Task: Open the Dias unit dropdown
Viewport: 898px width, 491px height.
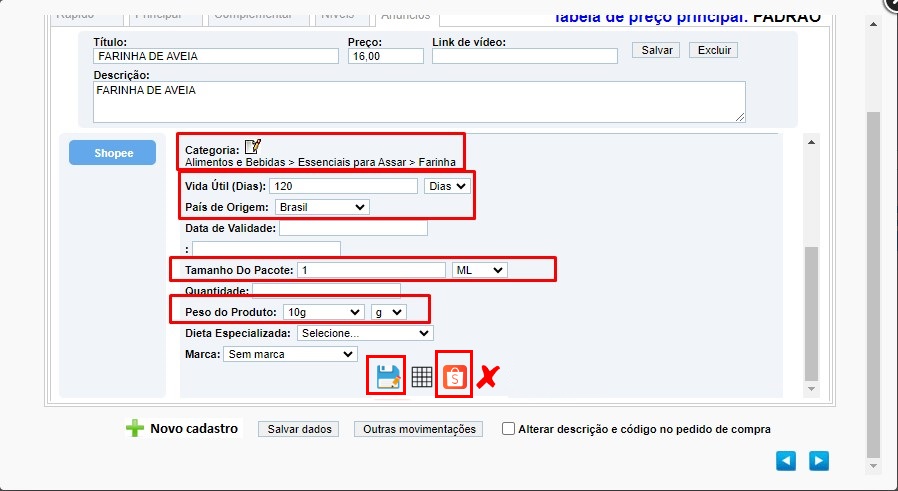Action: pyautogui.click(x=447, y=186)
